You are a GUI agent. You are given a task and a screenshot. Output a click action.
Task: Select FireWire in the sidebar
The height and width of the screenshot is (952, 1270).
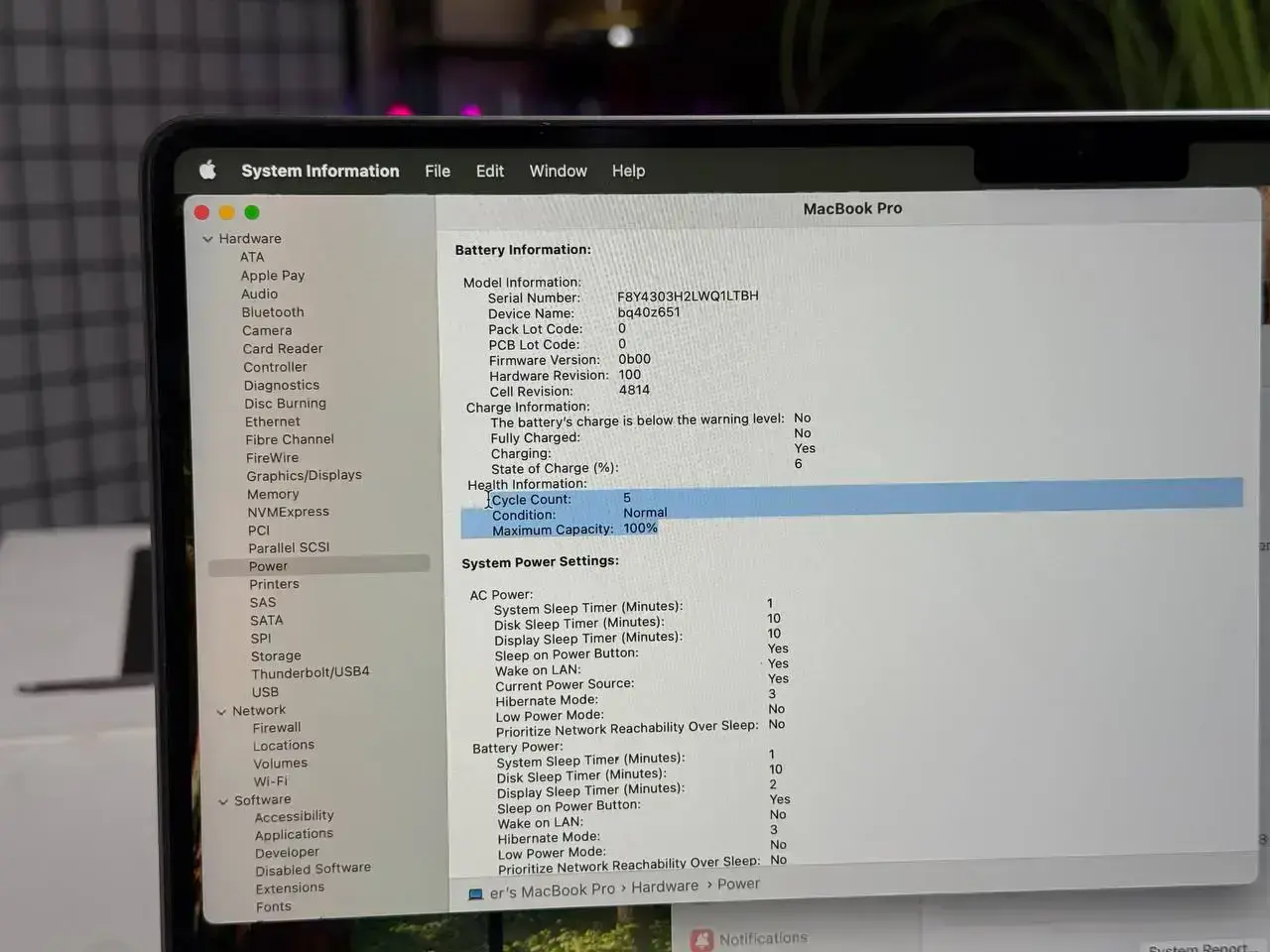[x=272, y=458]
